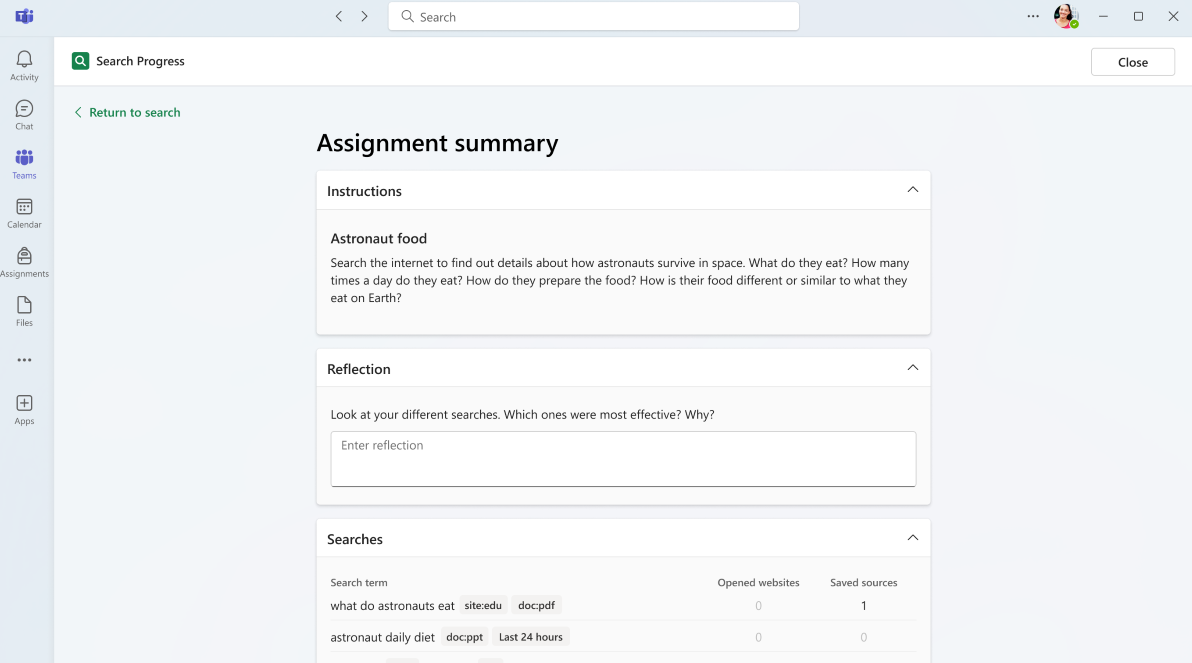Go to Teams in sidebar
Screen dimensions: 1192x663
[x=24, y=163]
